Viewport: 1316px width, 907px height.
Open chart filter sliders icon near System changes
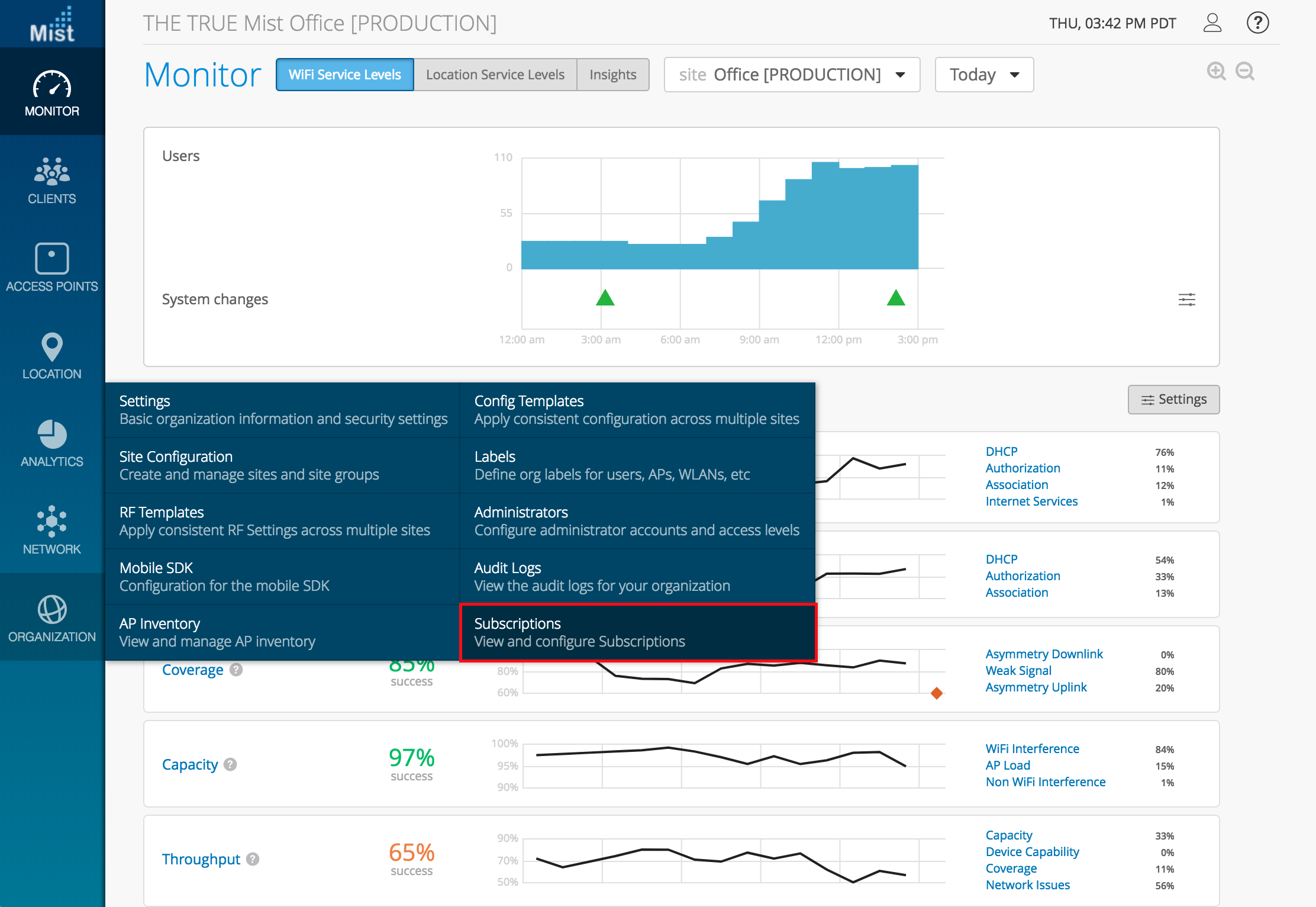[1186, 300]
